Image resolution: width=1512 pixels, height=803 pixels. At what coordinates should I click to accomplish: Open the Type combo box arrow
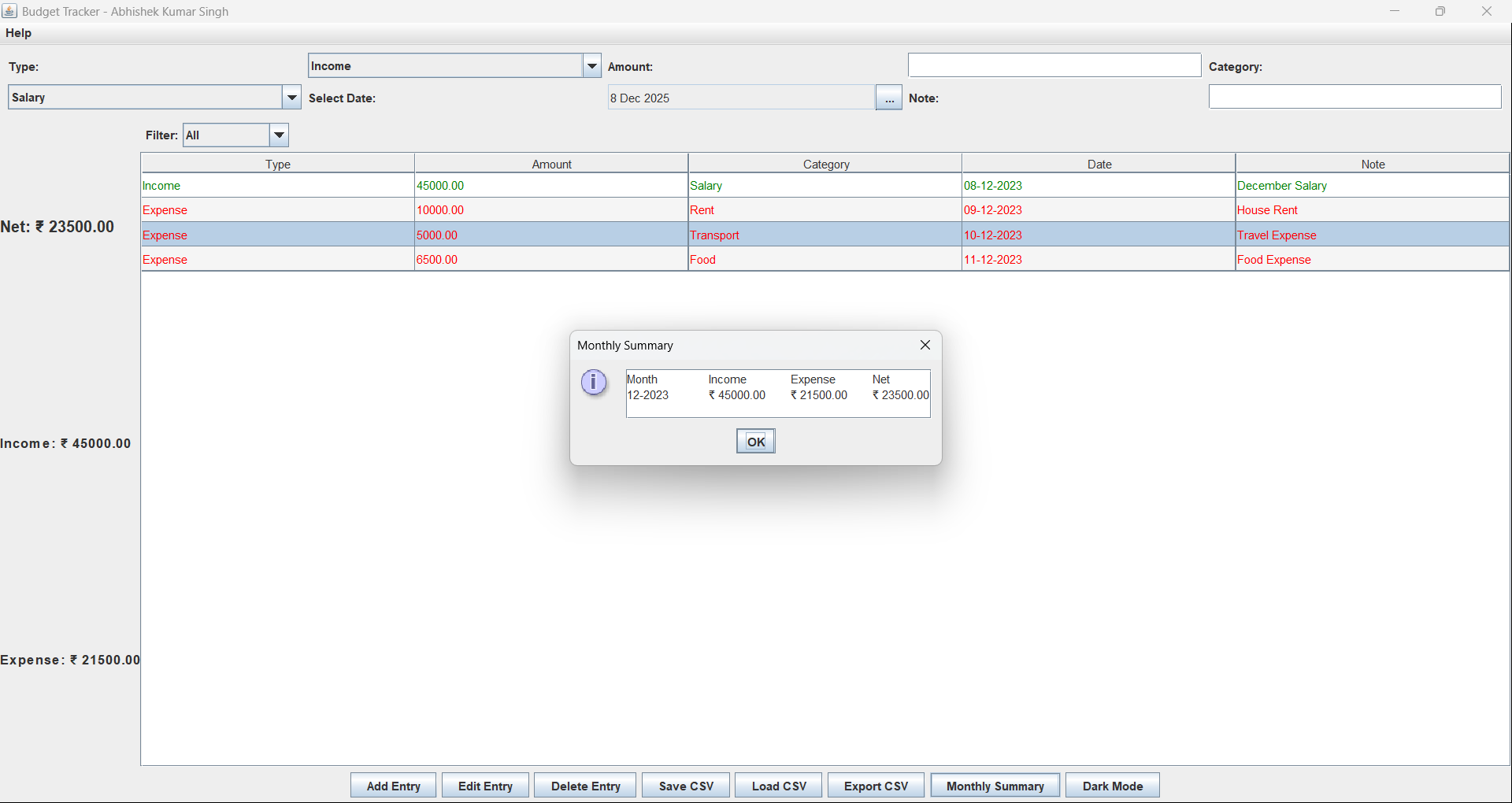pyautogui.click(x=592, y=65)
